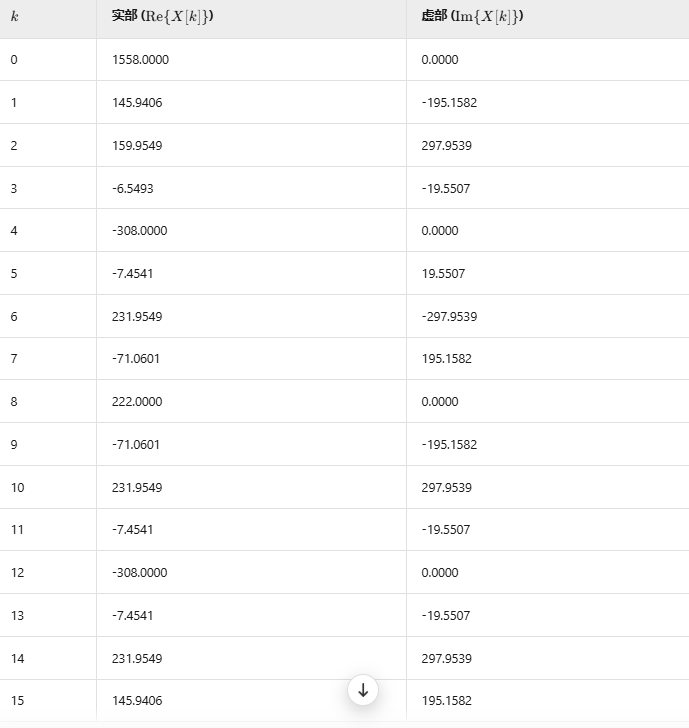Click the row index 13 cell

coord(17,616)
